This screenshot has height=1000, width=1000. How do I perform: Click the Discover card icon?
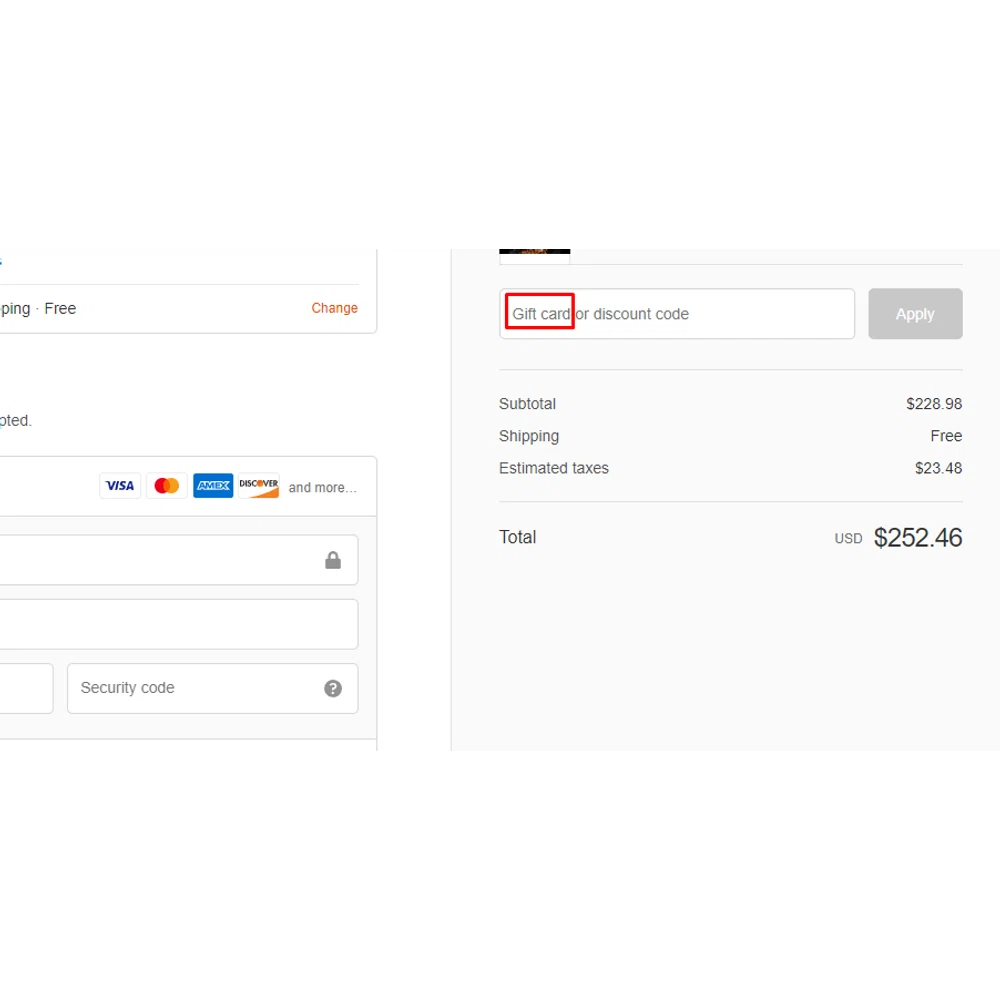point(258,485)
